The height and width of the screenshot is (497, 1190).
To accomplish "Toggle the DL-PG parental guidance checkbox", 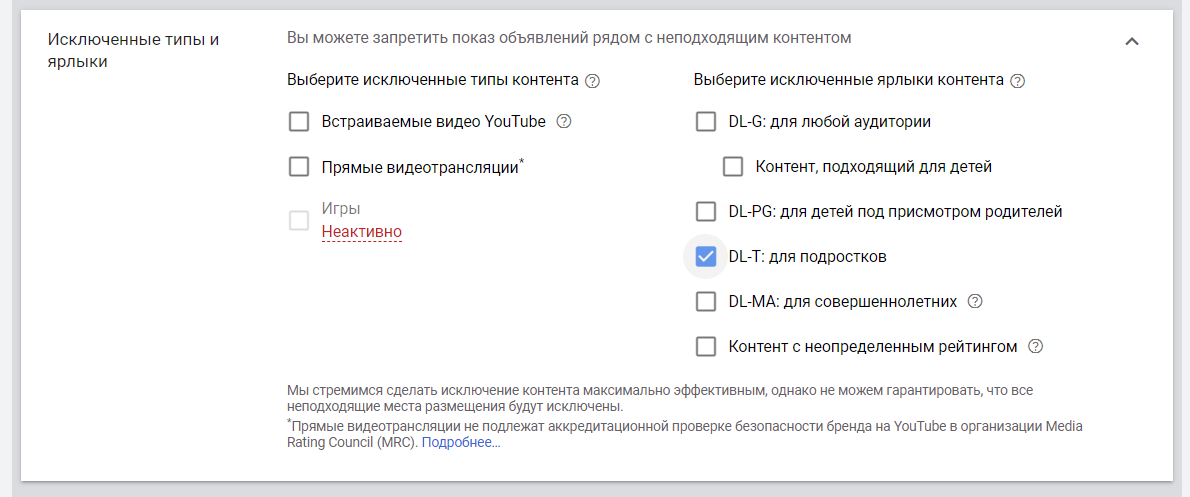I will point(706,212).
